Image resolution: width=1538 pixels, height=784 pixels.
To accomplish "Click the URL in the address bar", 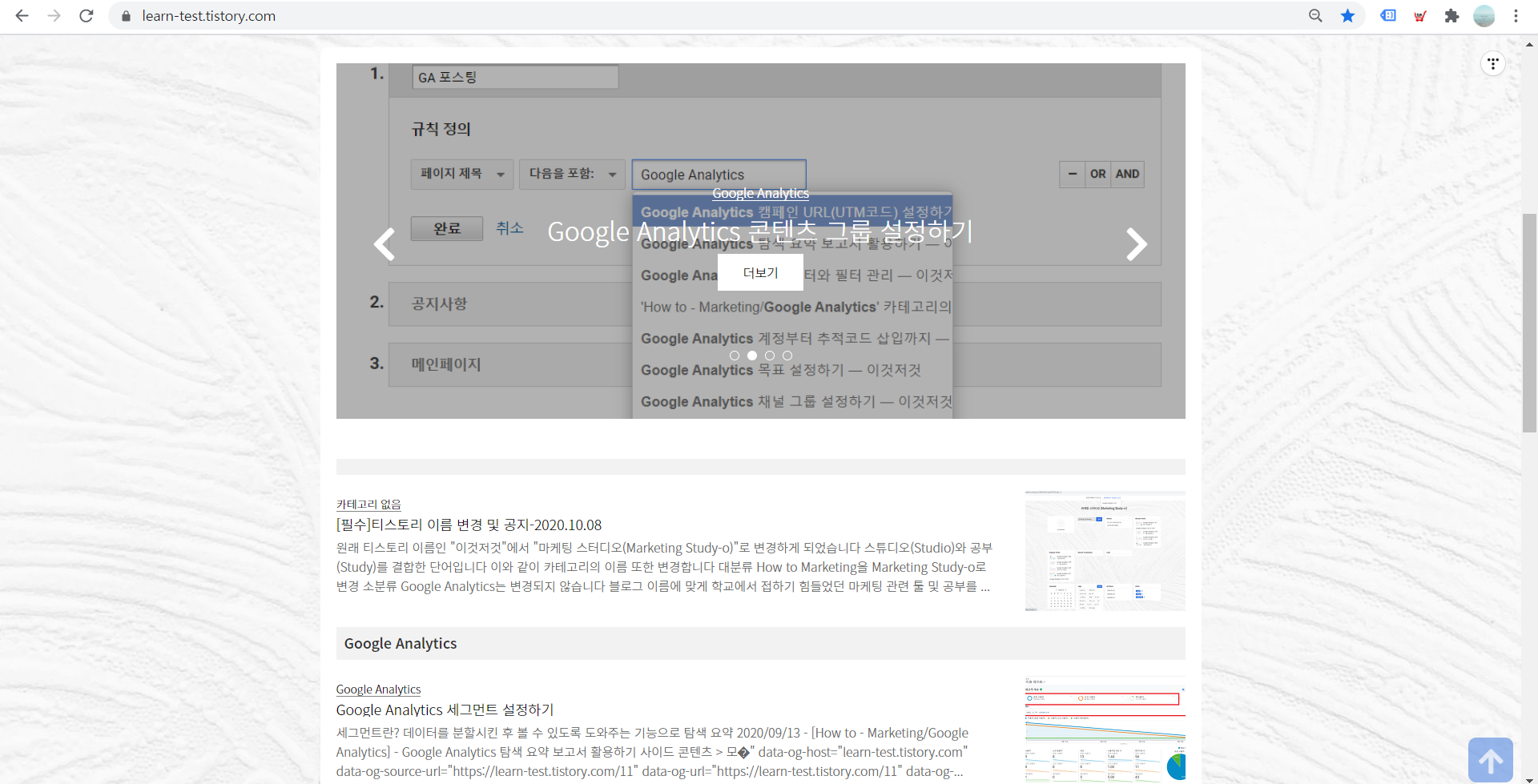I will tap(208, 16).
